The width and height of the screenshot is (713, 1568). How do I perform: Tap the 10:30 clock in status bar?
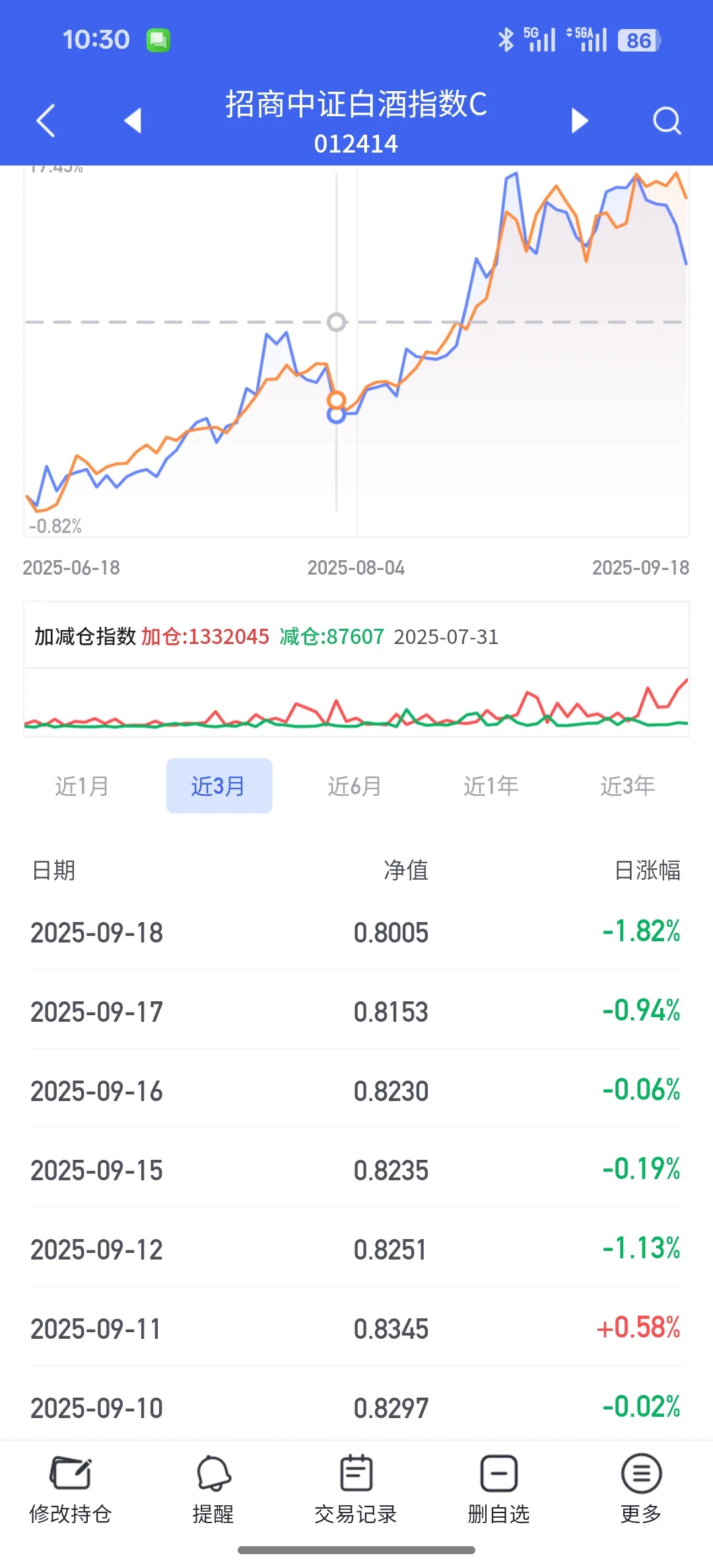coord(96,40)
